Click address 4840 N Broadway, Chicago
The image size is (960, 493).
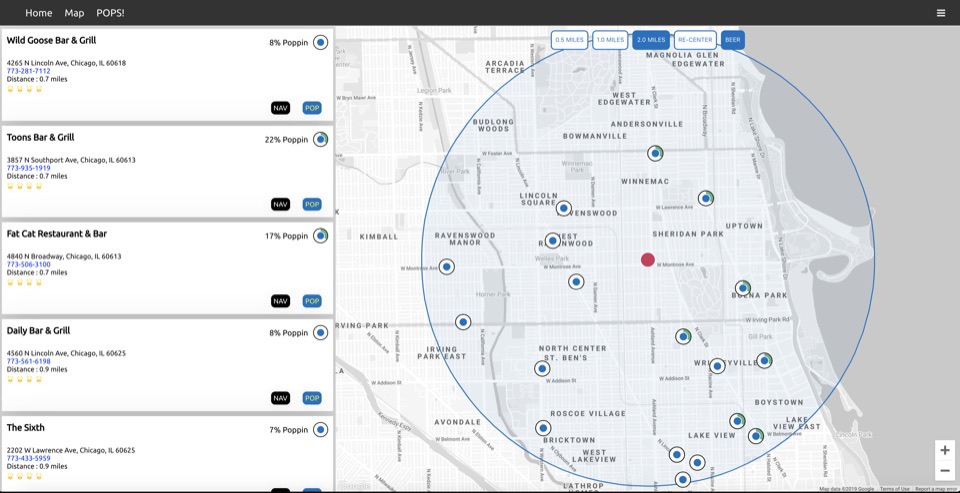pos(64,257)
